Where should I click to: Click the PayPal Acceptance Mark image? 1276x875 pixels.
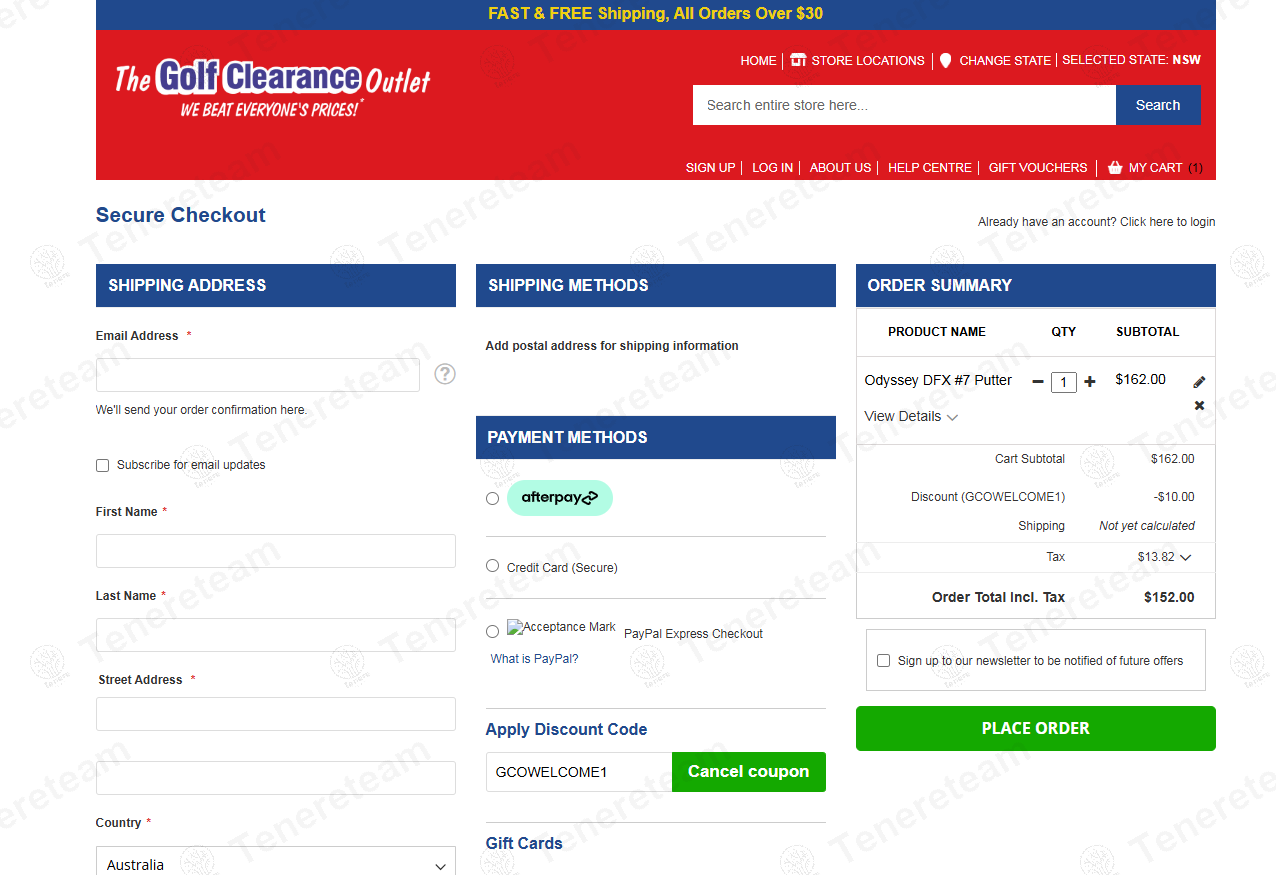pyautogui.click(x=561, y=628)
